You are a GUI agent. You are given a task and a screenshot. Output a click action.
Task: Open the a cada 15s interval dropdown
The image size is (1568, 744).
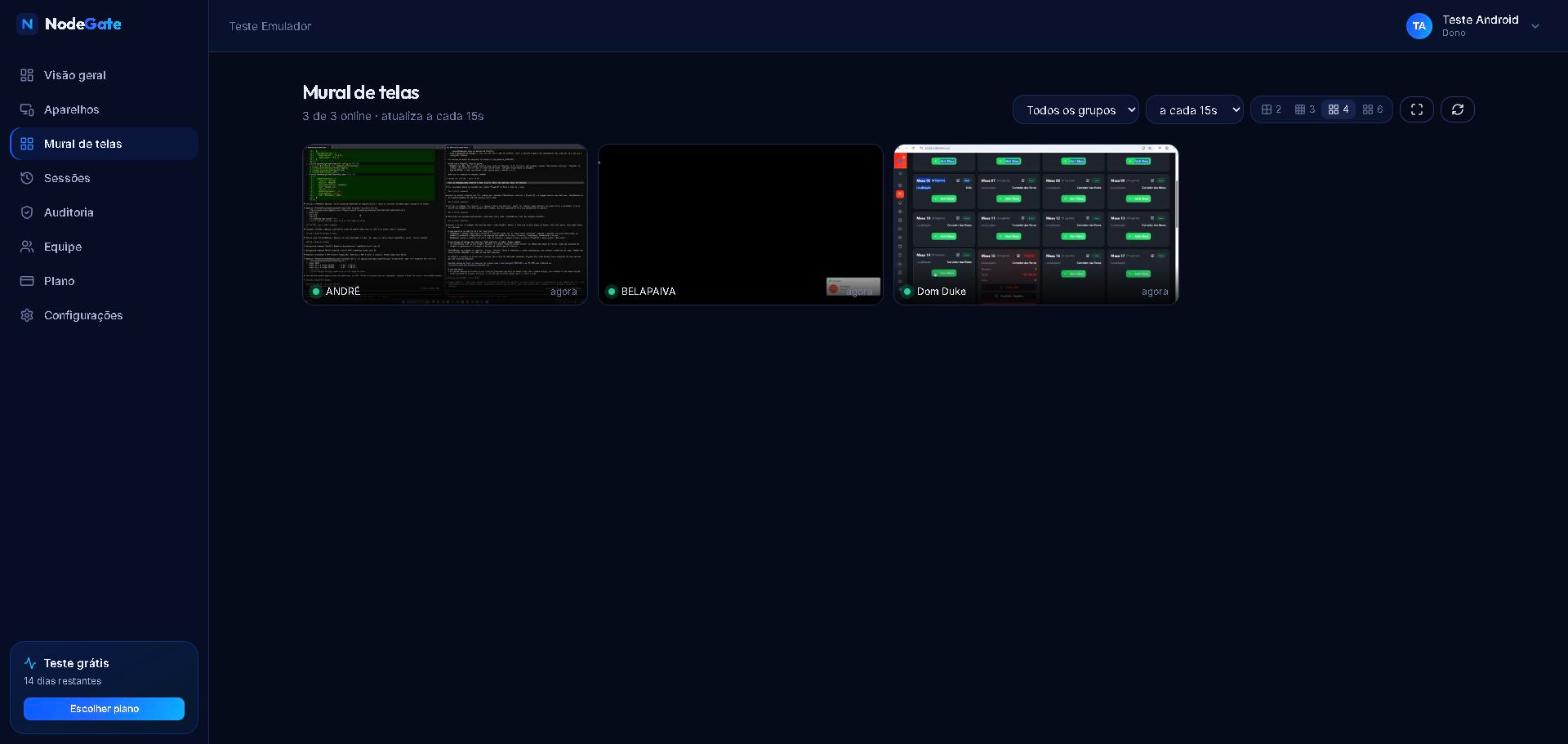(x=1194, y=110)
